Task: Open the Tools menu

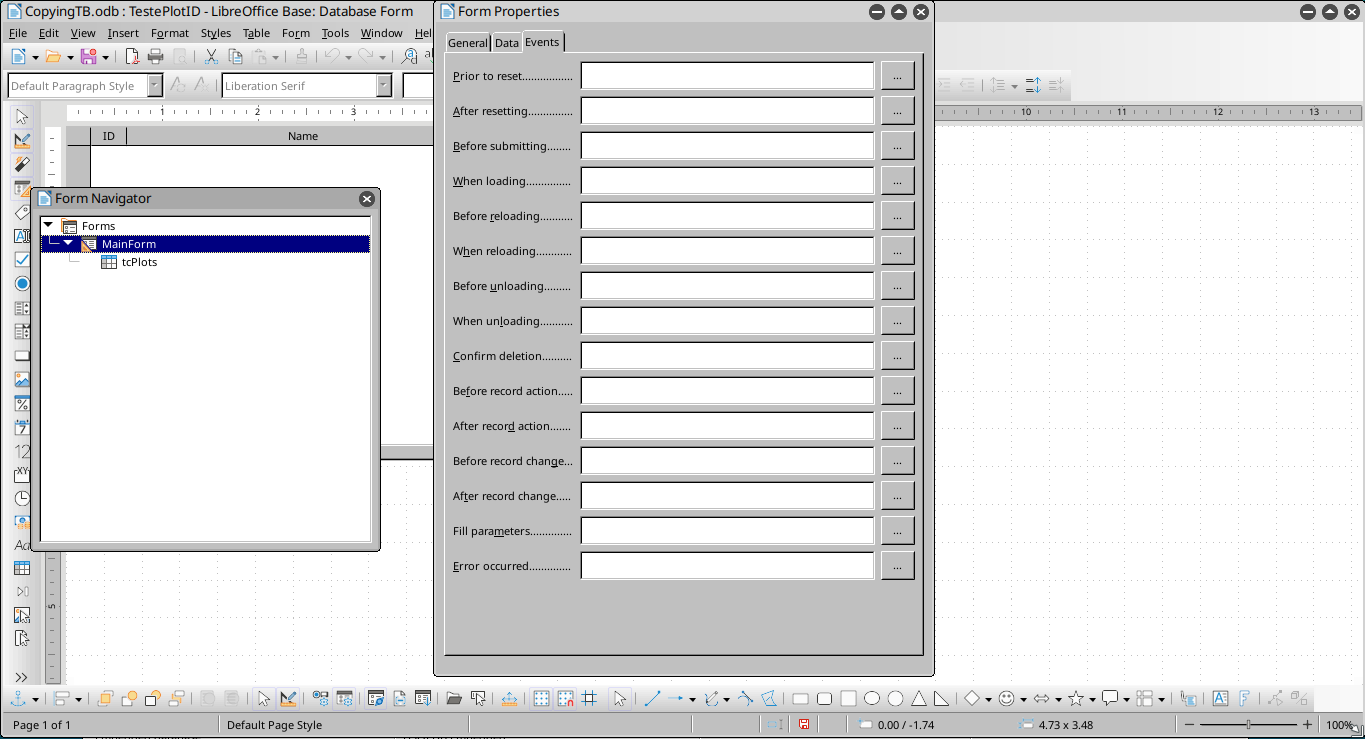Action: [x=335, y=33]
